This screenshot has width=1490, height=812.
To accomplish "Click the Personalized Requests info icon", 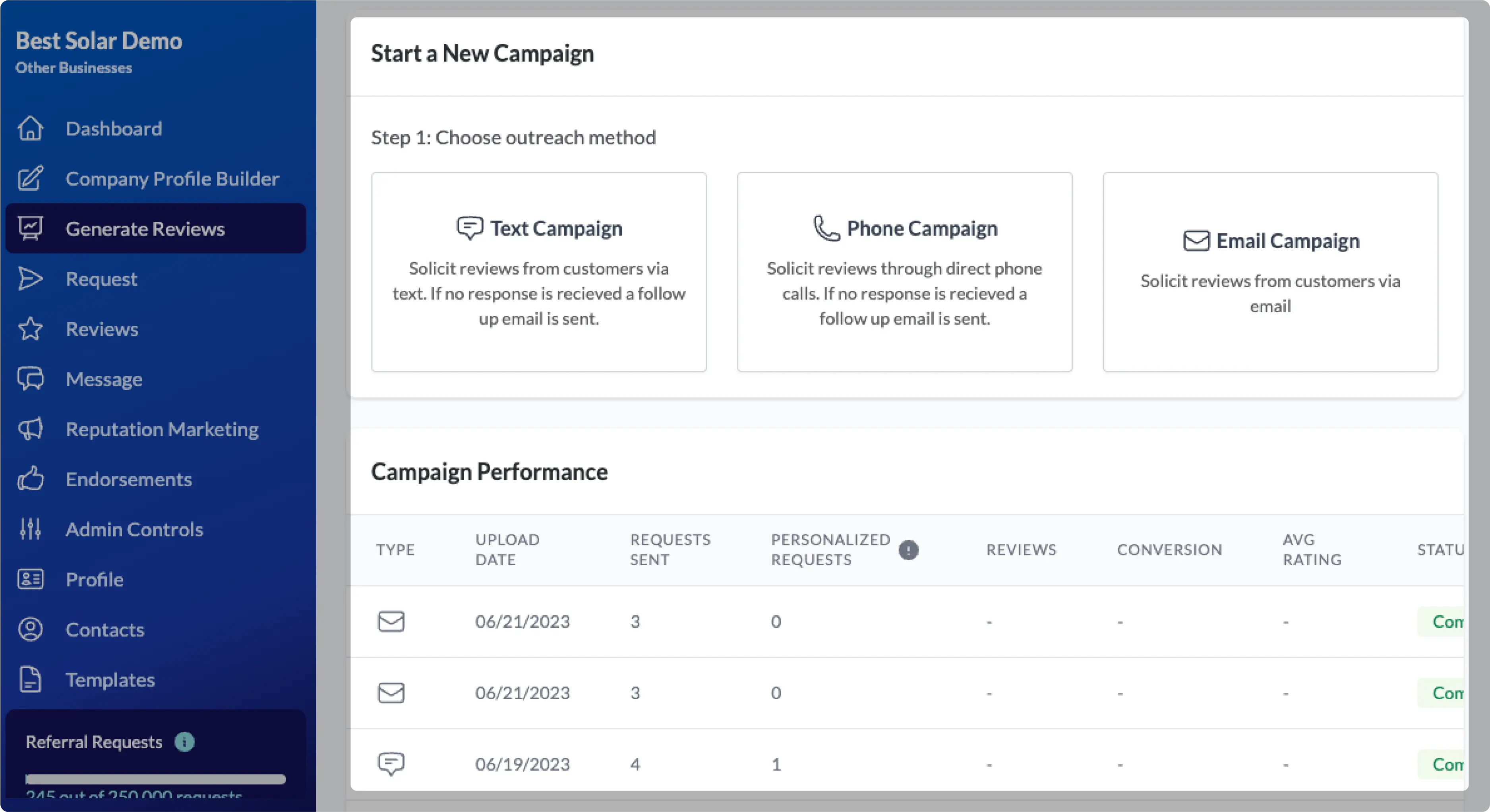I will (908, 549).
